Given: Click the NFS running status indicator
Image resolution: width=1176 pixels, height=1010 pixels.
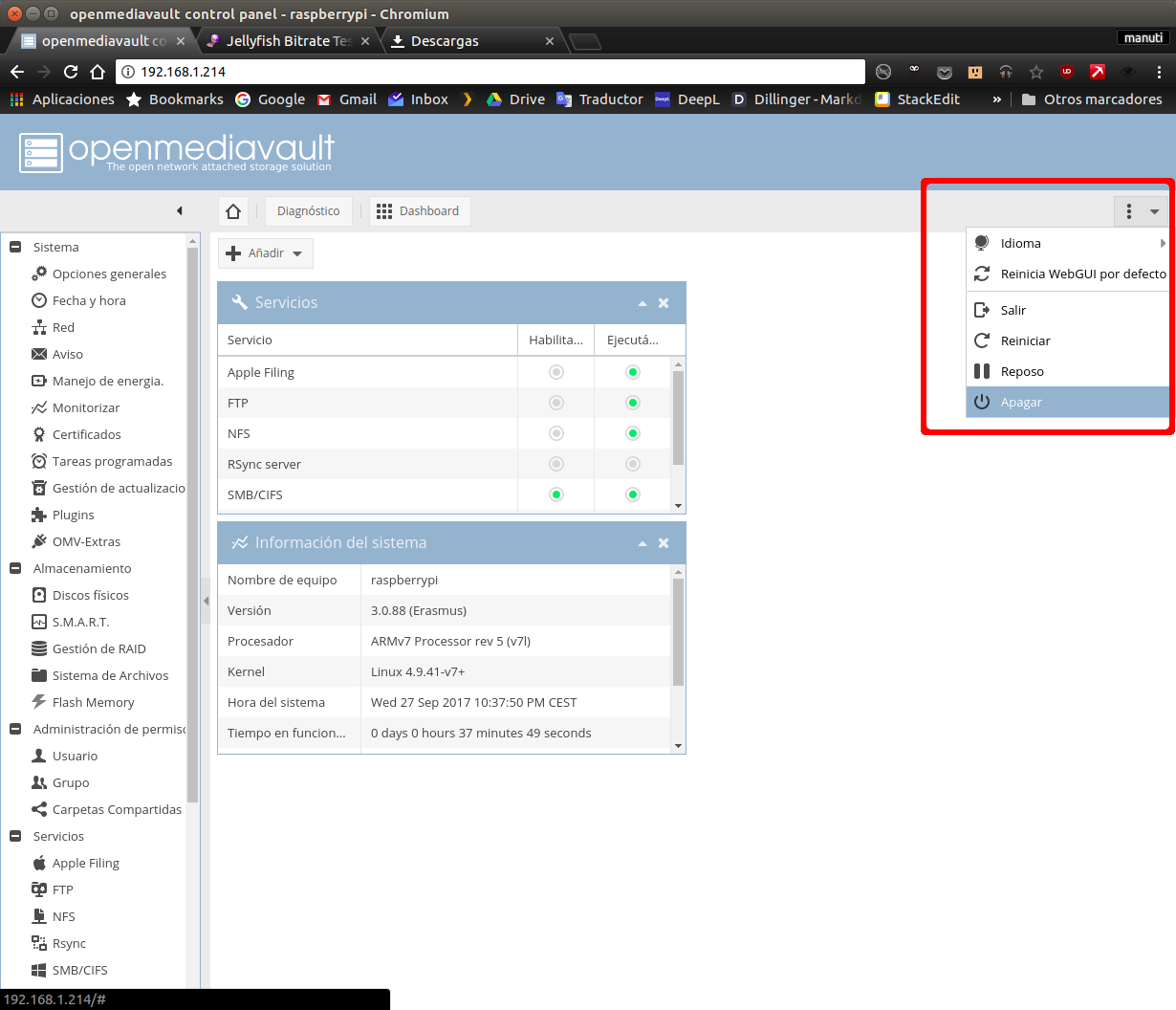Looking at the screenshot, I should (x=632, y=433).
